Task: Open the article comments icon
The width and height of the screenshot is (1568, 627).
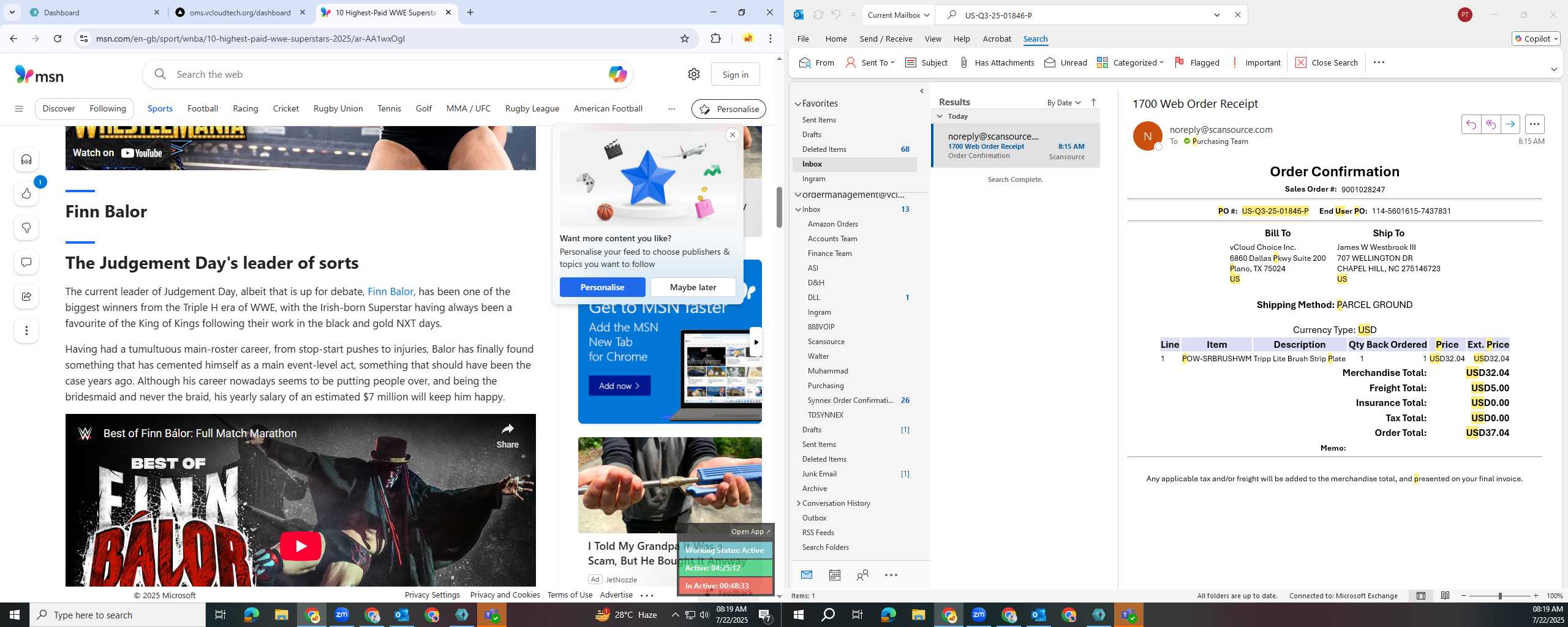Action: click(26, 263)
